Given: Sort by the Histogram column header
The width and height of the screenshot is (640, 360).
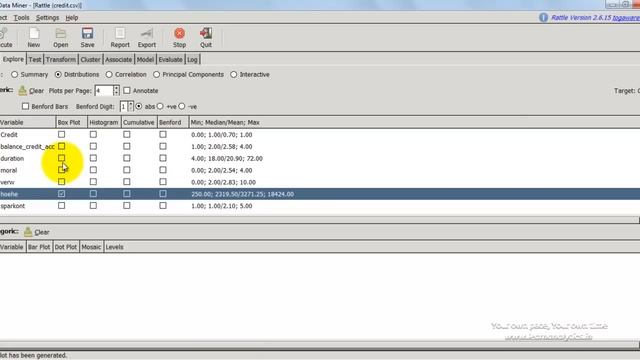Looking at the screenshot, I should point(104,122).
